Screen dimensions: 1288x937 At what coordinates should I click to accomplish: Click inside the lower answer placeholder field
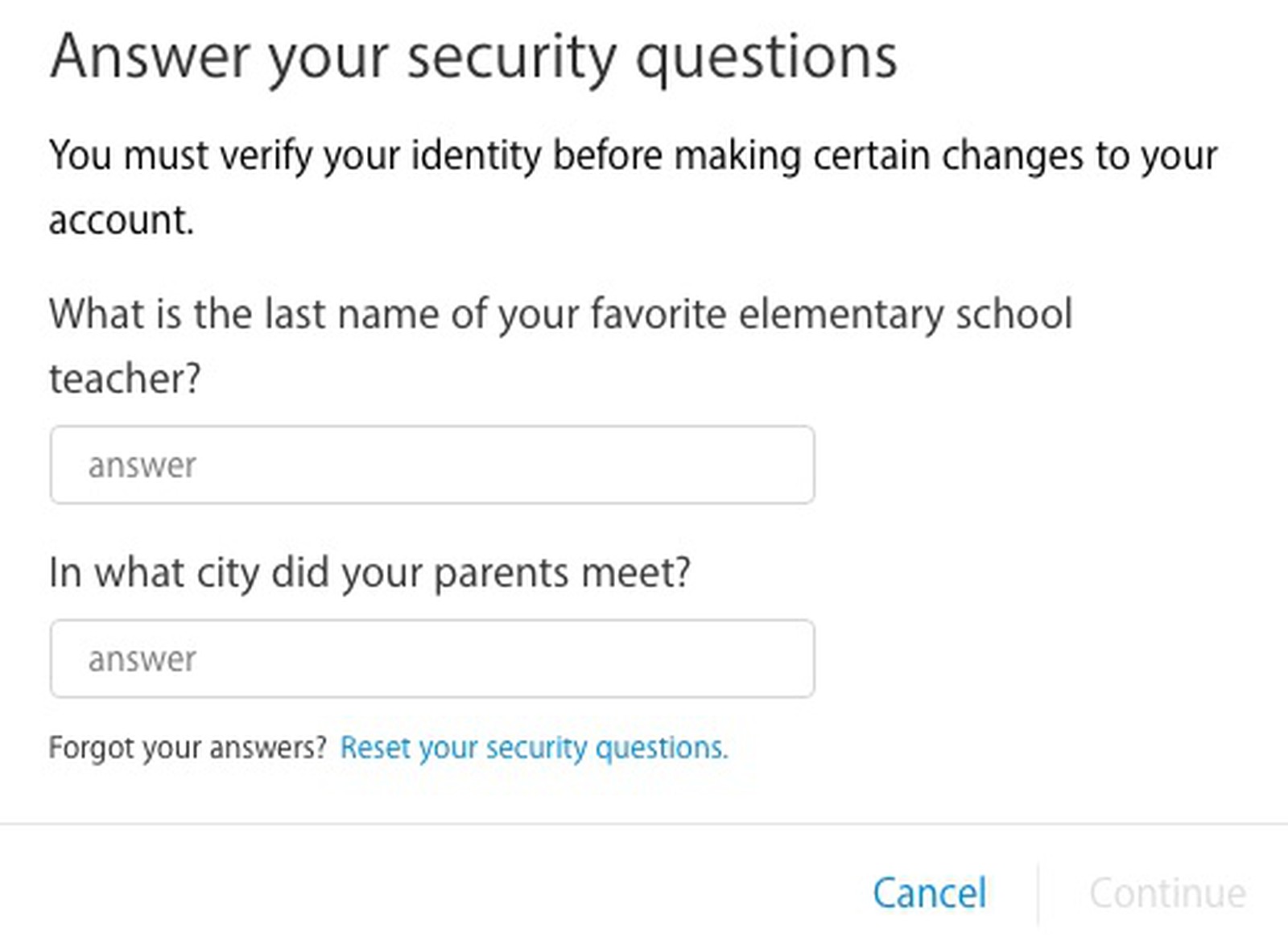pos(432,658)
